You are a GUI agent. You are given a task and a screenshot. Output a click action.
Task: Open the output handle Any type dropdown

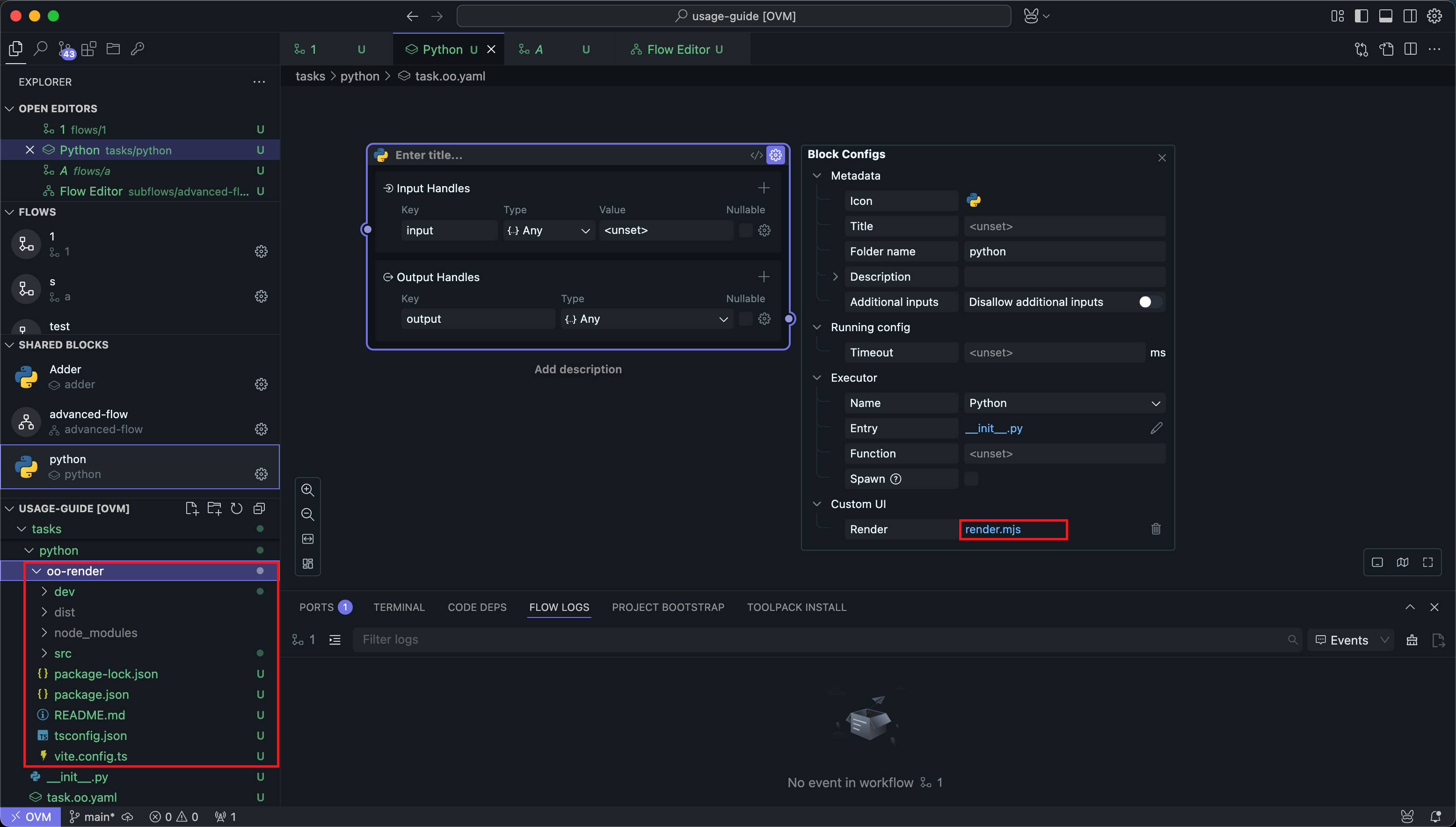point(646,319)
